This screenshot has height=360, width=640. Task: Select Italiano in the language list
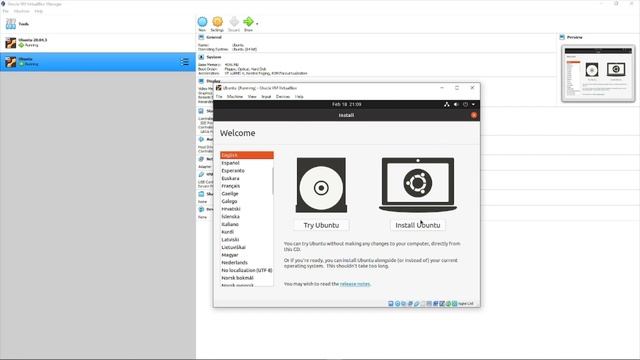[x=247, y=224]
